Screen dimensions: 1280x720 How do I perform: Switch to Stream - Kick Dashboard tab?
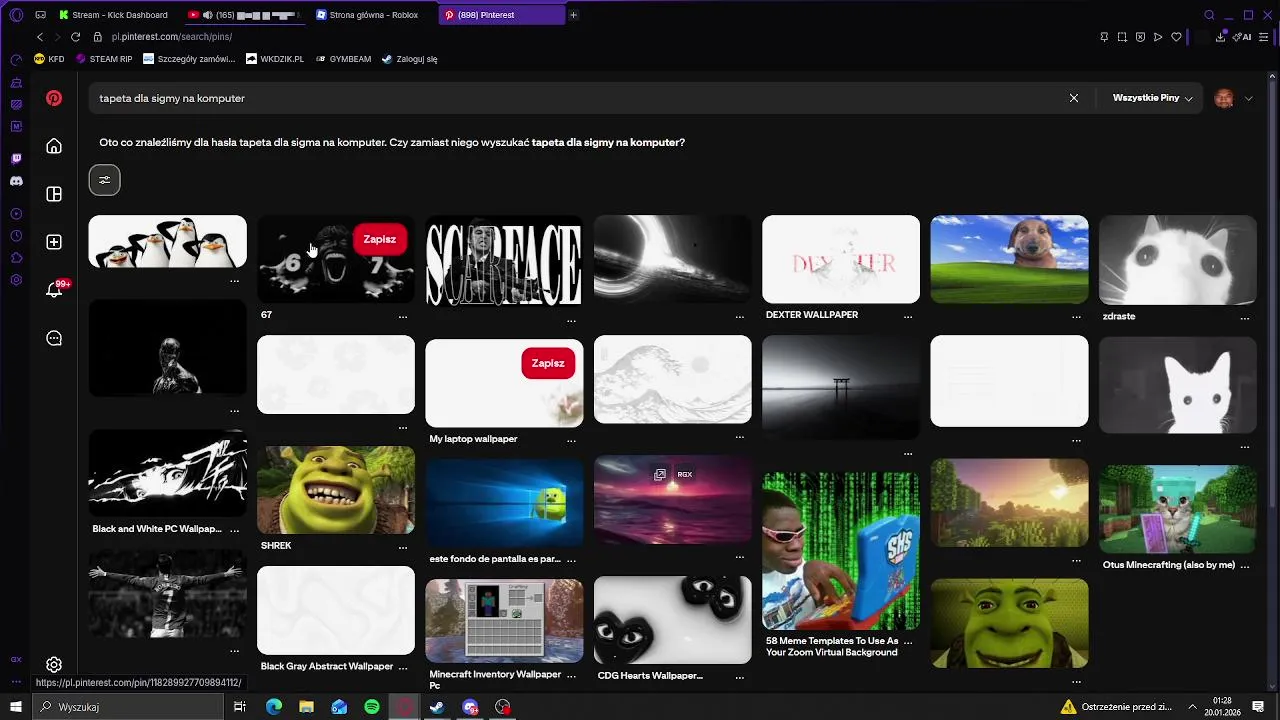(113, 15)
